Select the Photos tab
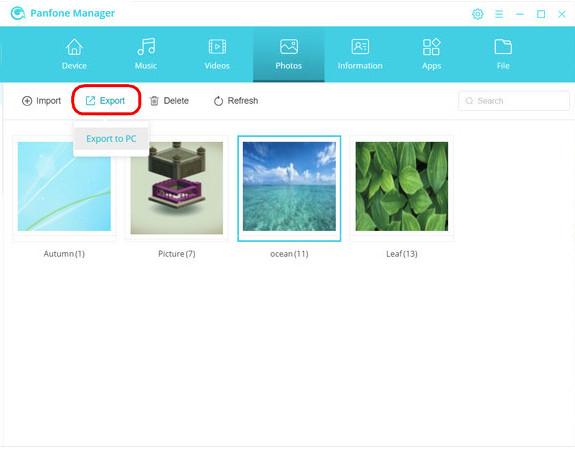This screenshot has height=449, width=575. point(289,54)
